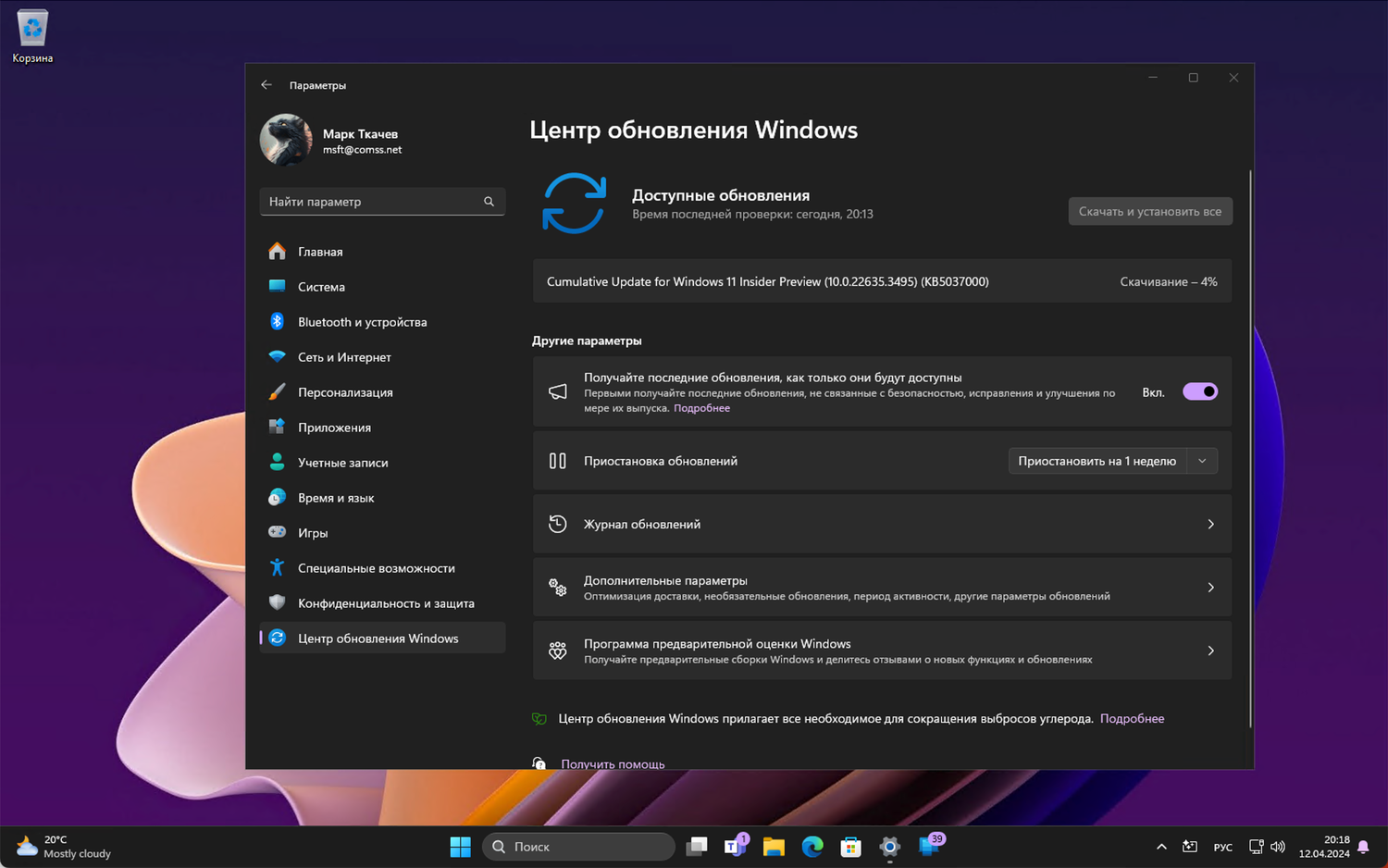Open Microsoft Store from the taskbar

(x=850, y=847)
